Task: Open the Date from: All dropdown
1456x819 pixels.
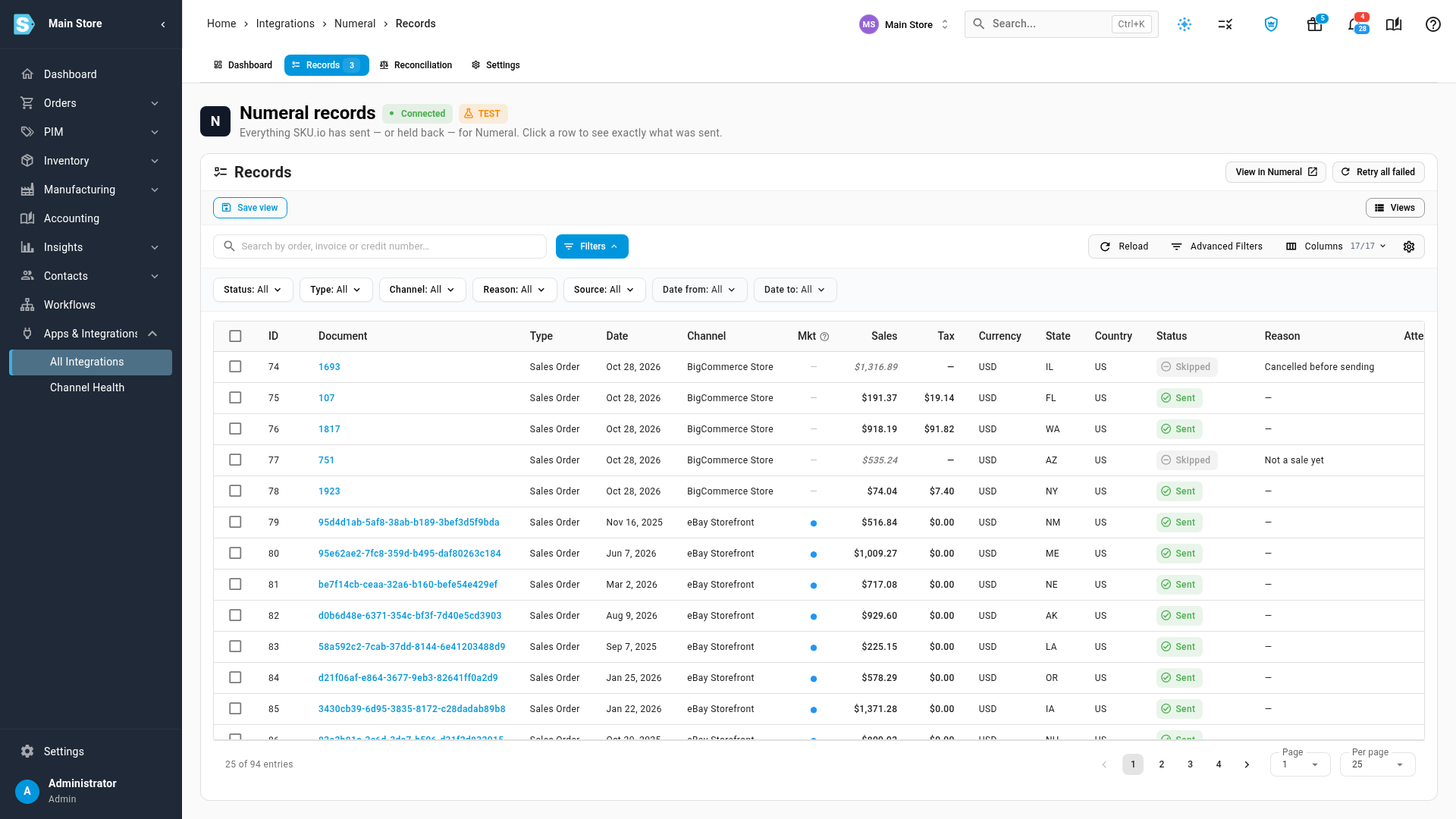Action: coord(699,290)
